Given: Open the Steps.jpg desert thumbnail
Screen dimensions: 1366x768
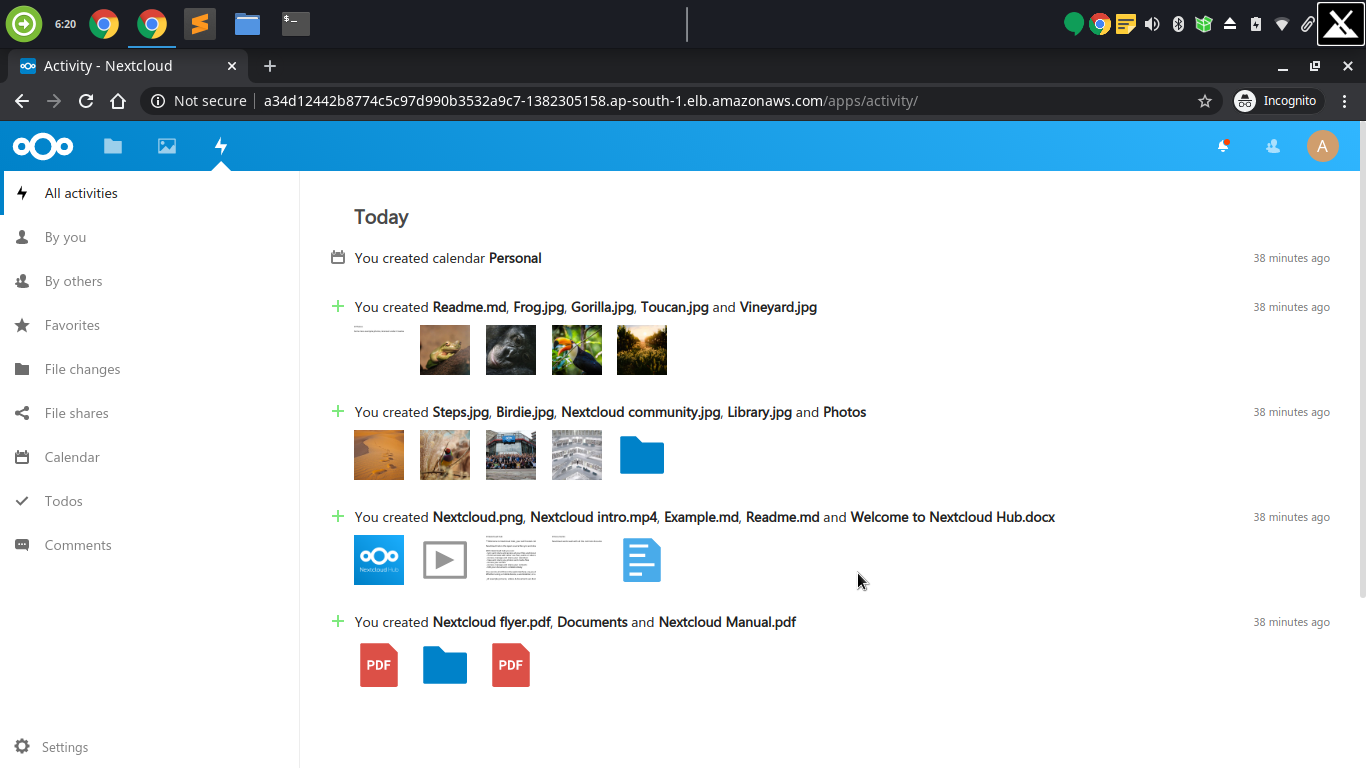Looking at the screenshot, I should coord(379,455).
